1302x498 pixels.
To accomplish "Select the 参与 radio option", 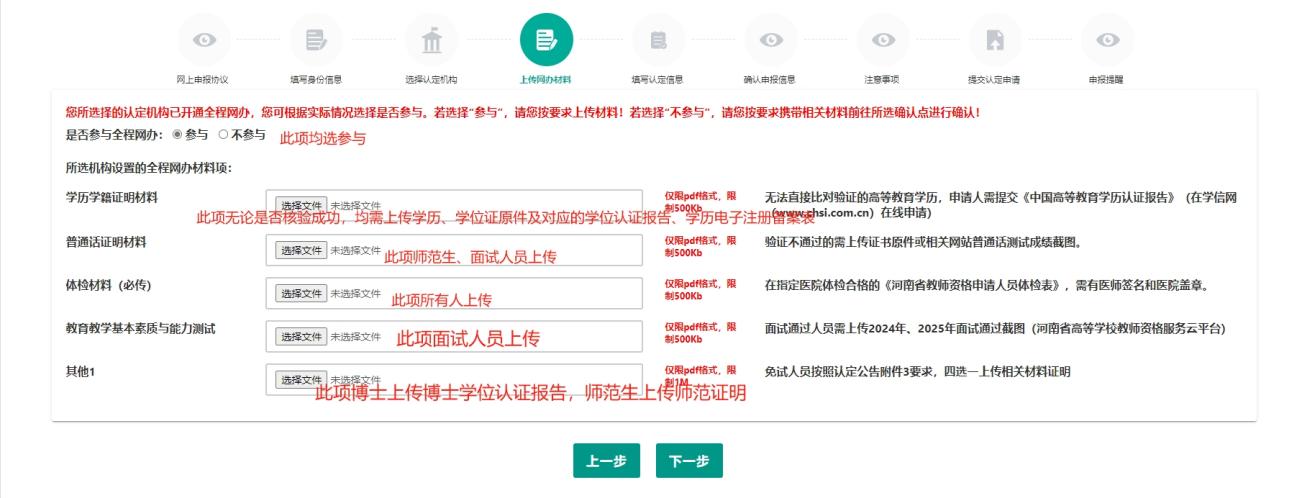I will click(x=177, y=135).
